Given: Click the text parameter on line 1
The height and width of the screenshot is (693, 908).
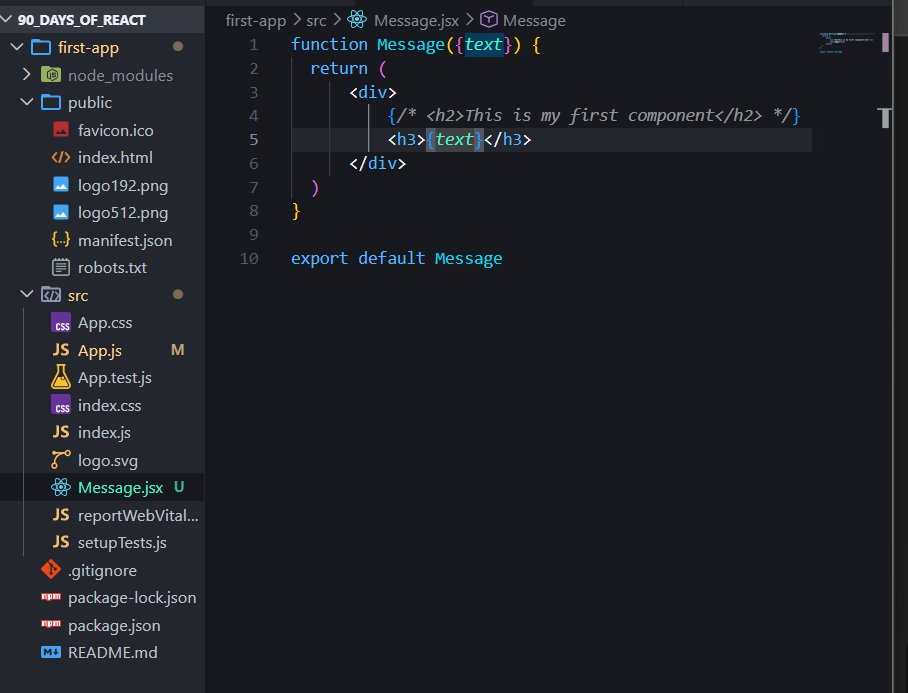Looking at the screenshot, I should 483,45.
